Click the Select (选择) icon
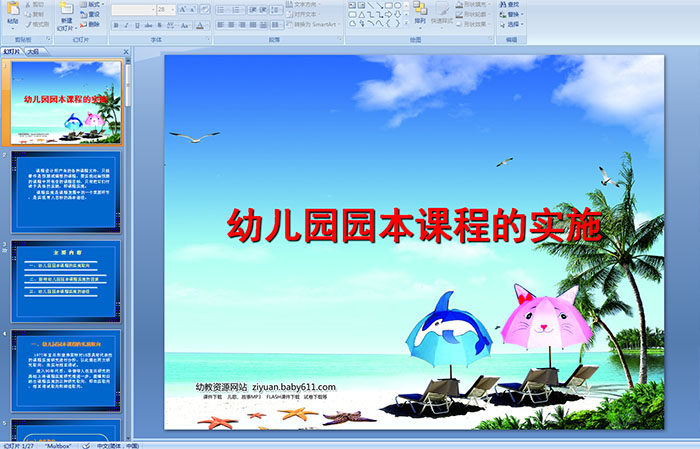 pos(503,24)
